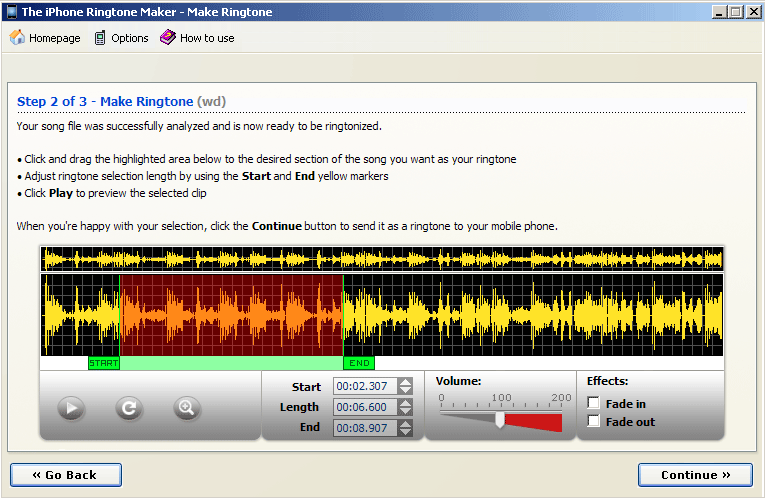Decrease the Start time with down arrow
Screen dimensions: 765x498
[405, 390]
